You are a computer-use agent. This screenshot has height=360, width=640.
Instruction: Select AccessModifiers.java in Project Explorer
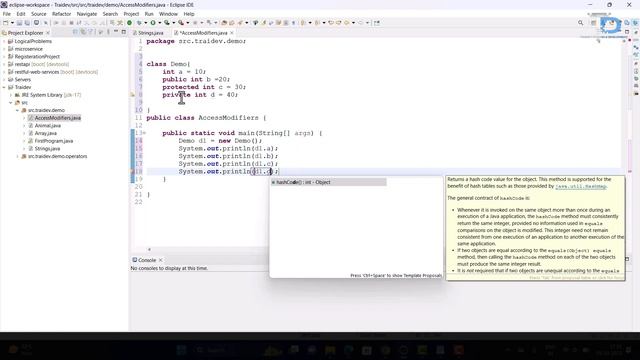click(x=58, y=118)
